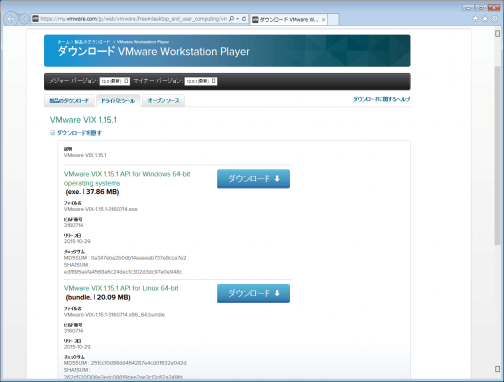Open the major version dropdown
The image size is (504, 382).
tap(114, 81)
